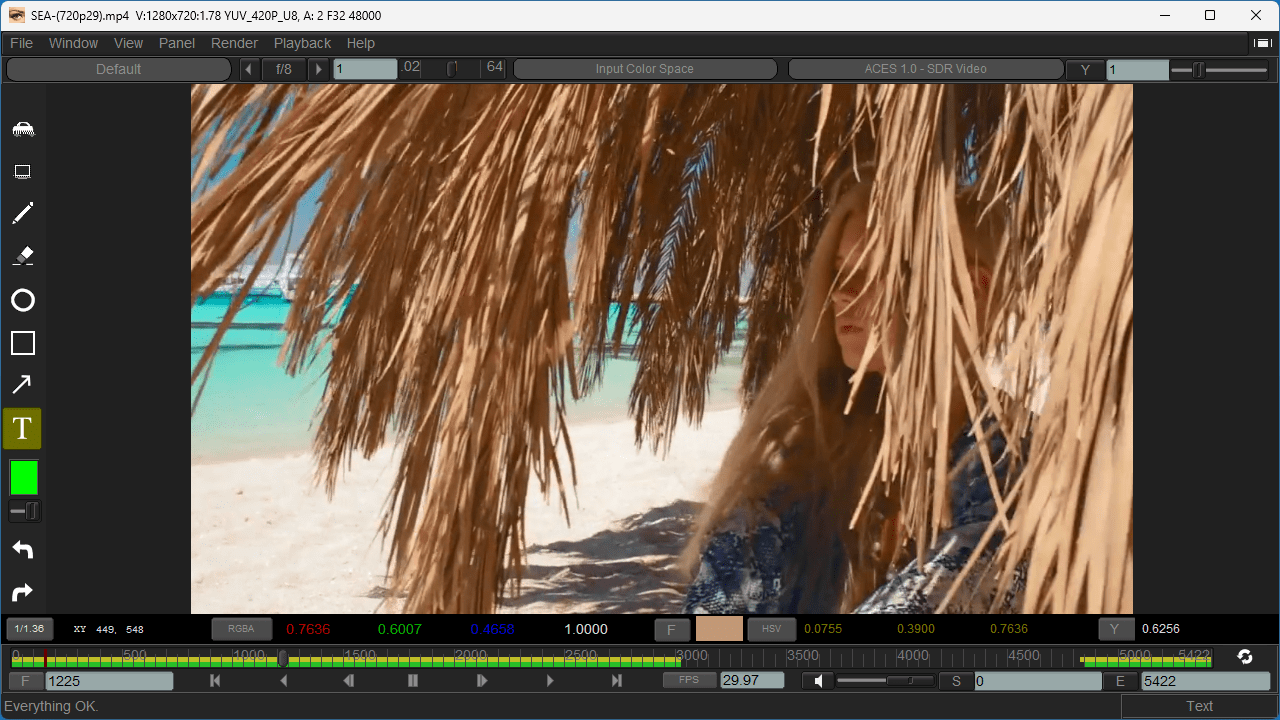Adjust the saturation slider between .02 and 64

click(x=452, y=68)
